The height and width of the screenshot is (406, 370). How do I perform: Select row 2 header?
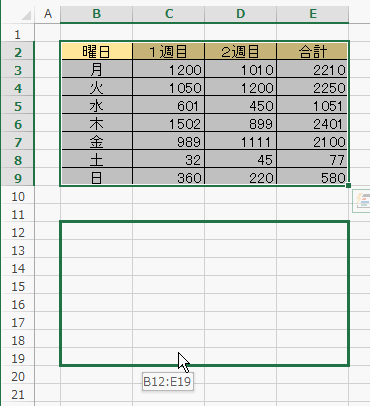click(x=18, y=52)
